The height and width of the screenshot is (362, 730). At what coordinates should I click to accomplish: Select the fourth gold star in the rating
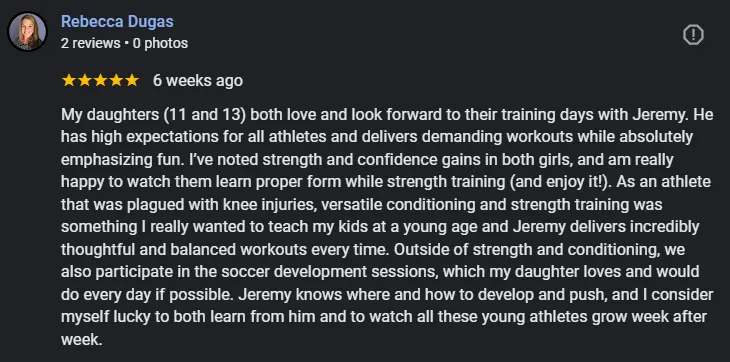[116, 80]
